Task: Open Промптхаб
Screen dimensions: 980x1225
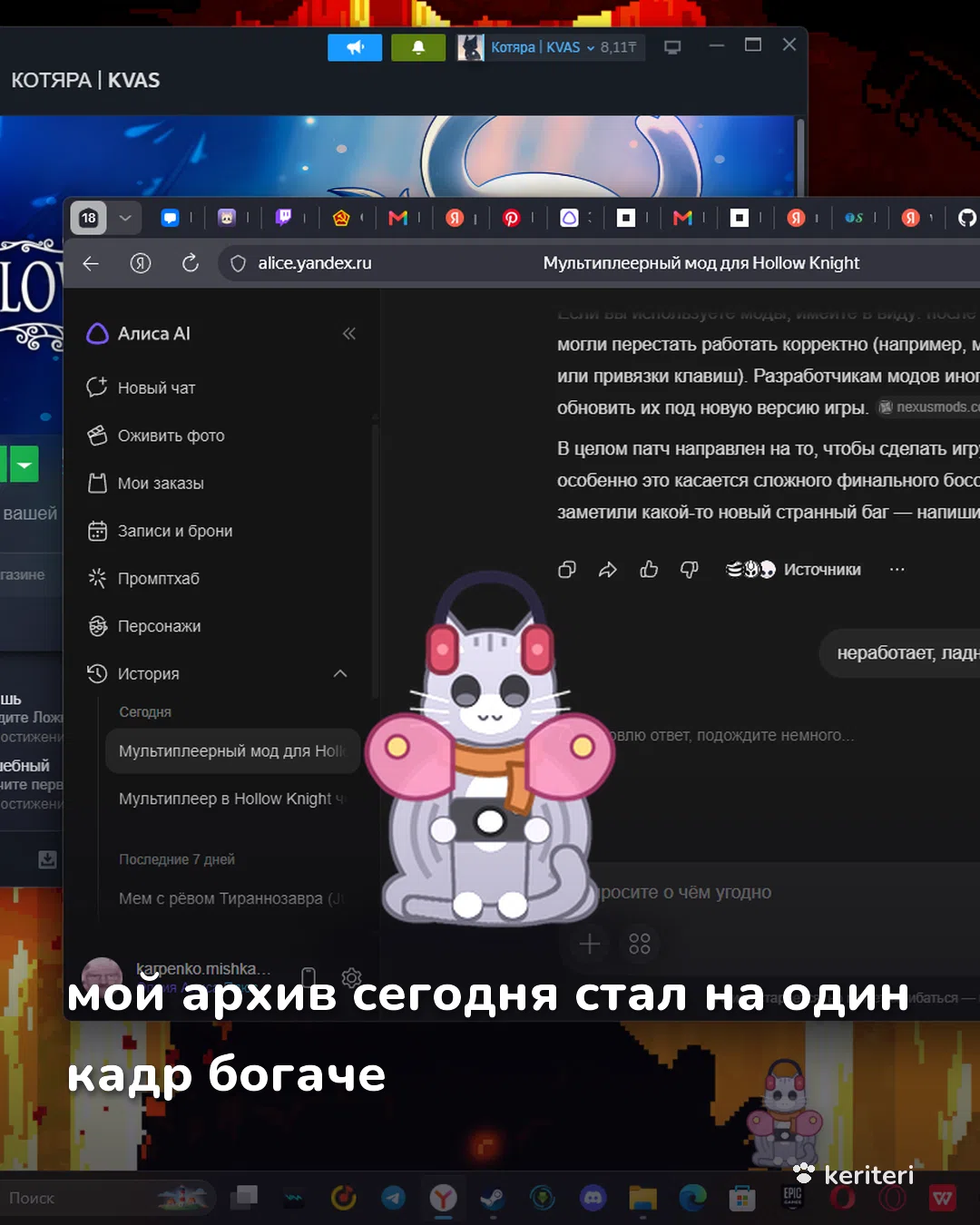Action: 143,578
